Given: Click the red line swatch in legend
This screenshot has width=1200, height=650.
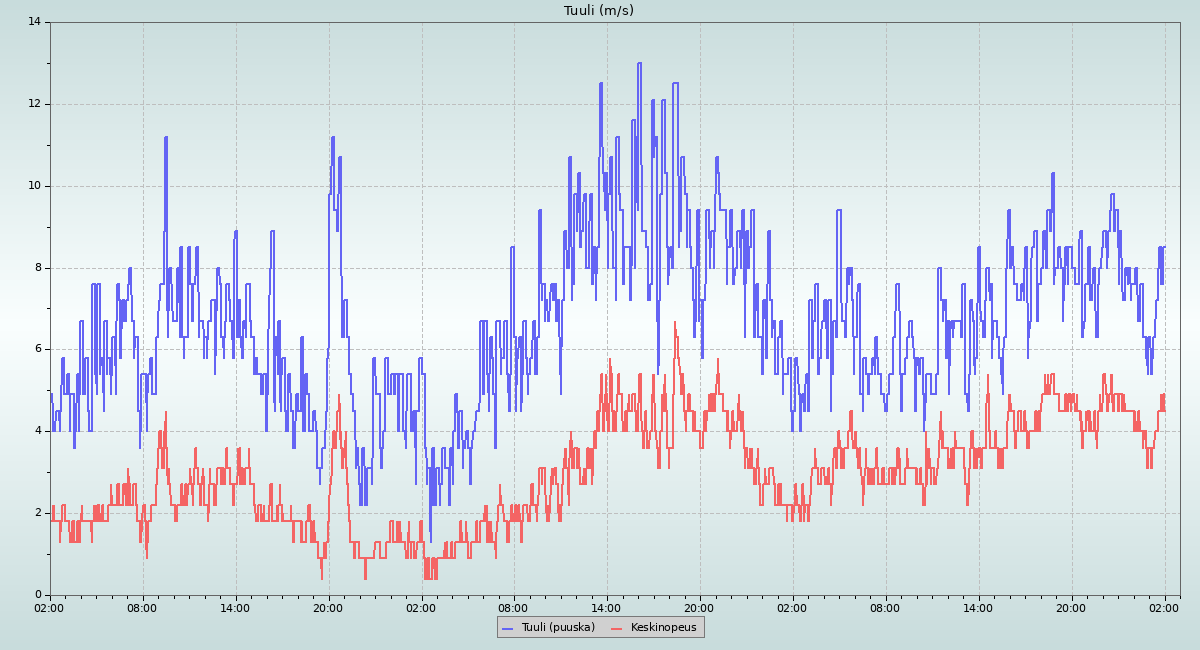Looking at the screenshot, I should [x=617, y=628].
